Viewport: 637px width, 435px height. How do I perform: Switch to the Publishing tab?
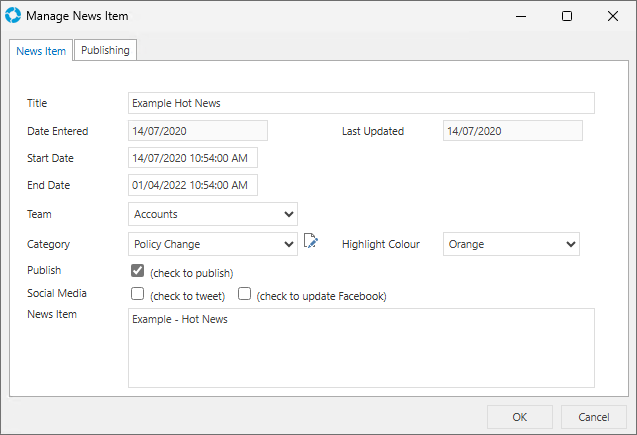(105, 51)
